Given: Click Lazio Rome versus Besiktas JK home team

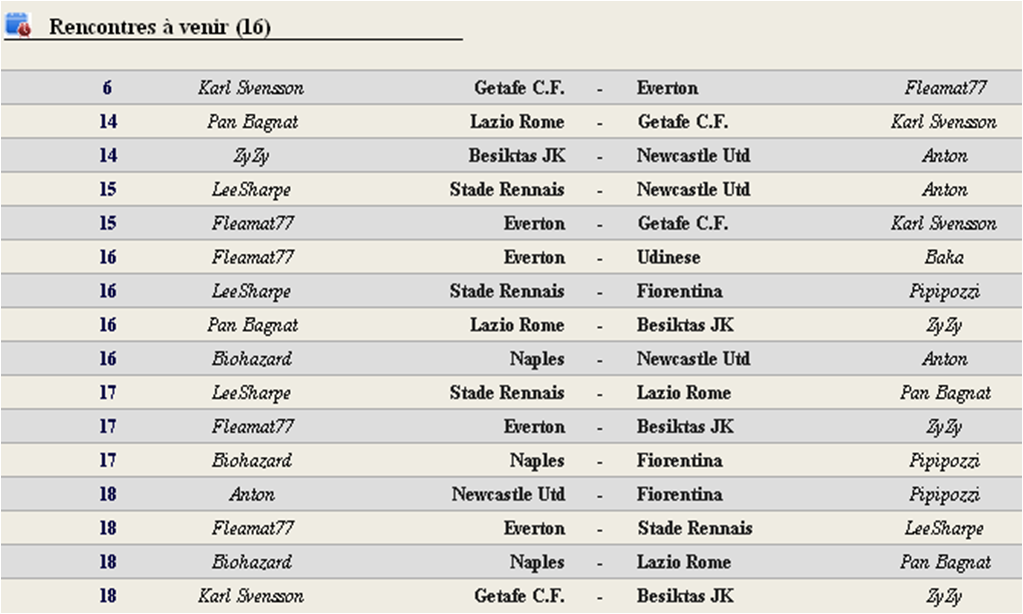Looking at the screenshot, I should [x=517, y=325].
